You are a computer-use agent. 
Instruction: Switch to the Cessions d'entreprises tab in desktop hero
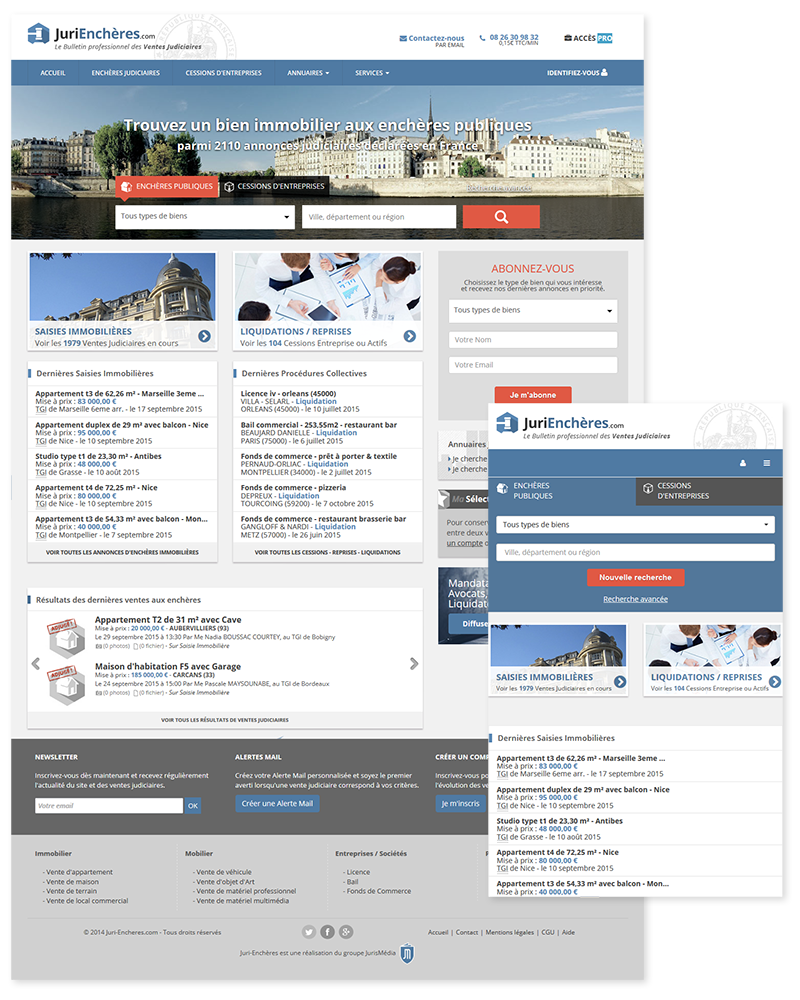coord(274,186)
